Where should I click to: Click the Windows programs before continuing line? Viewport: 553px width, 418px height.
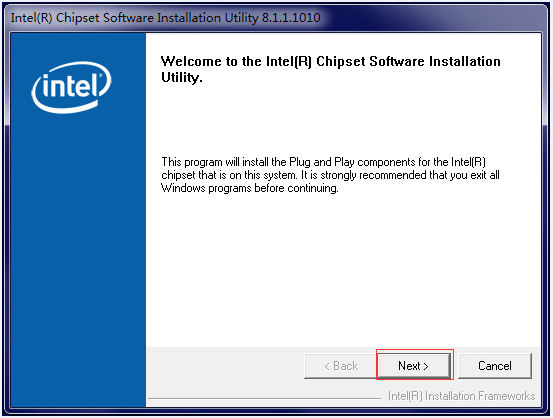(x=250, y=188)
